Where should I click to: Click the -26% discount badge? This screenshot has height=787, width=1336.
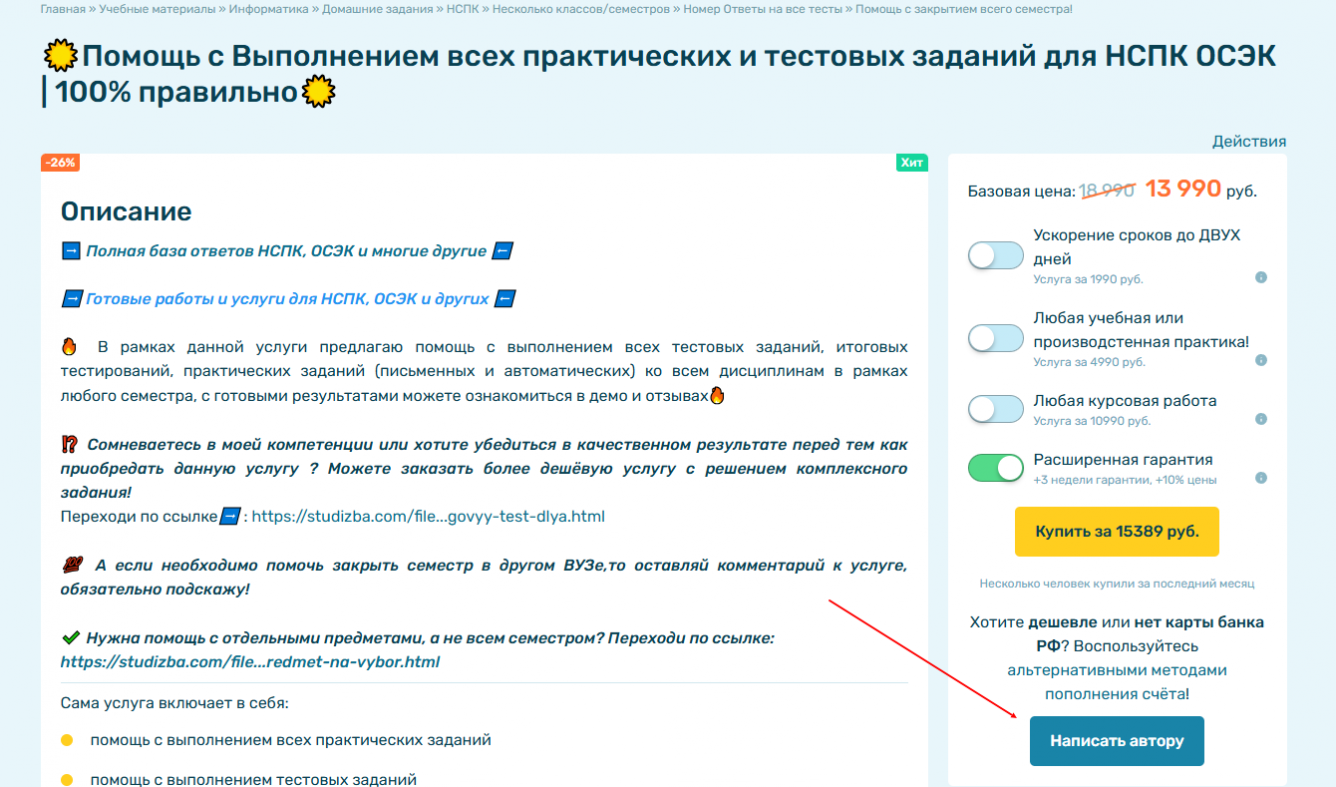60,163
